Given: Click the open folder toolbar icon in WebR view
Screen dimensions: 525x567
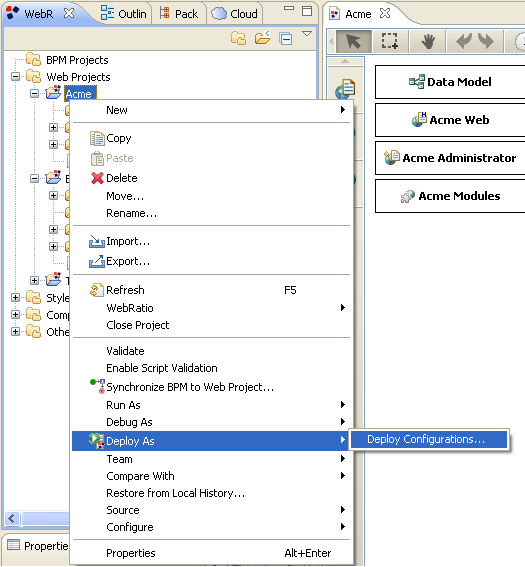Looking at the screenshot, I should click(262, 38).
